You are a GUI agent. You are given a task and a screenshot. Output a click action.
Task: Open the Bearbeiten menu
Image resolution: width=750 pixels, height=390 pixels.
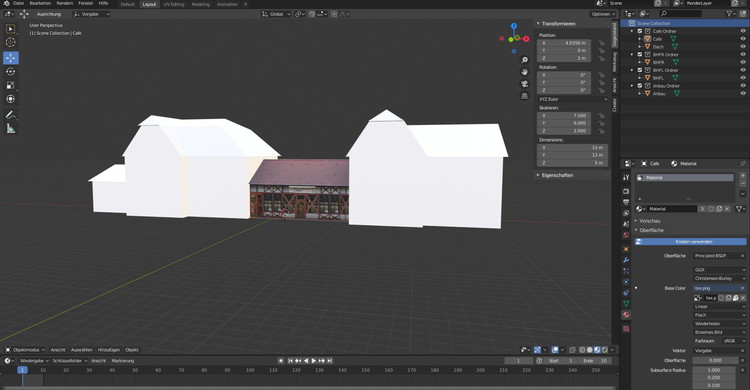(40, 3)
